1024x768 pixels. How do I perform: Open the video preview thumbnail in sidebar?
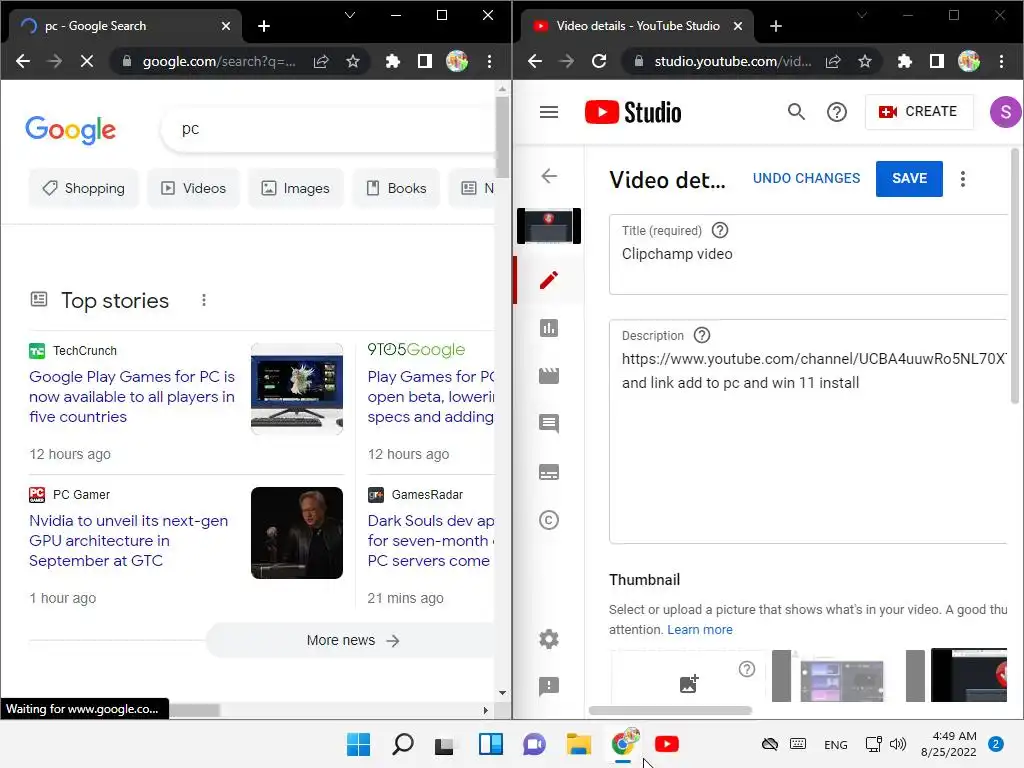tap(549, 226)
